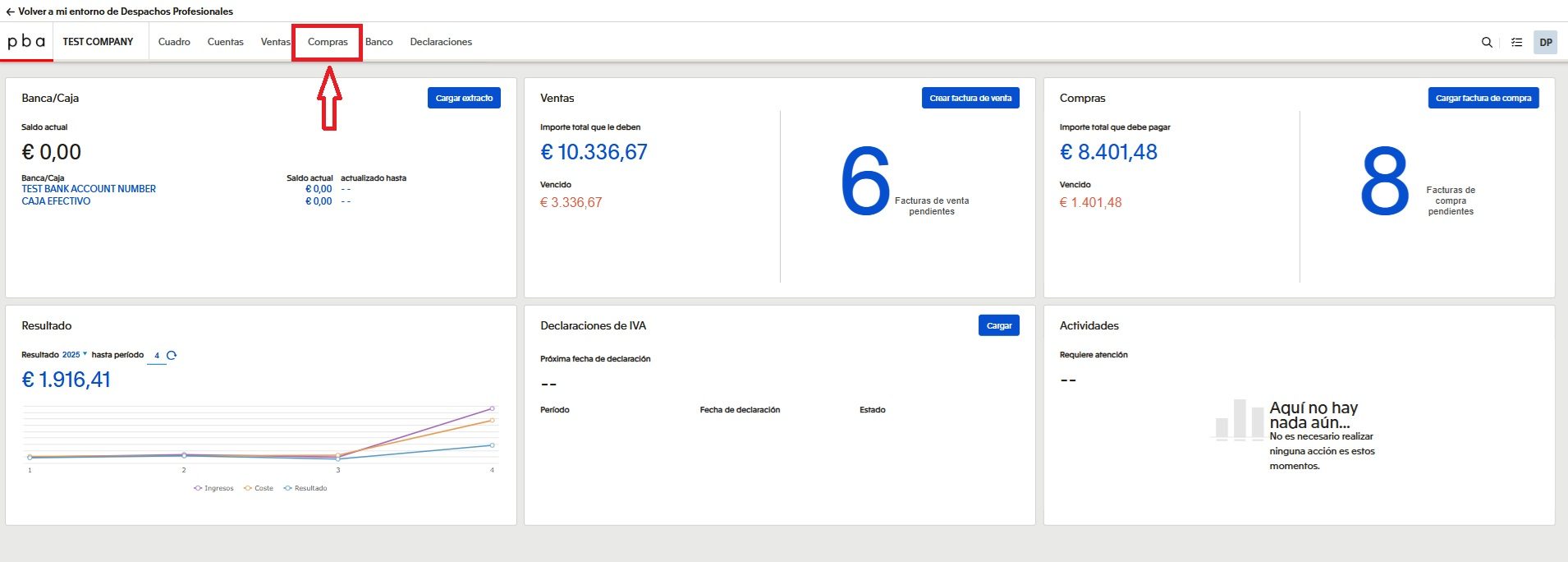Click the DP user avatar

click(1545, 42)
